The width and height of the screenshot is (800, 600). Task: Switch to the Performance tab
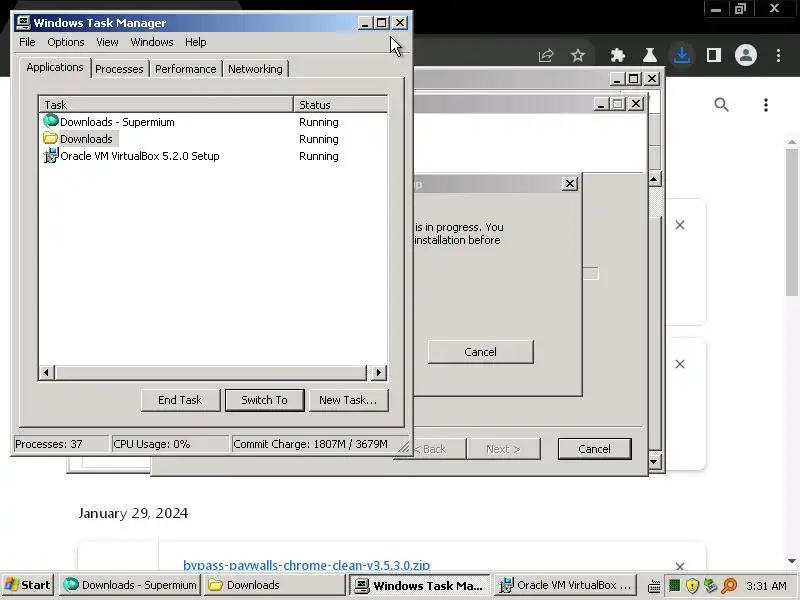[186, 69]
